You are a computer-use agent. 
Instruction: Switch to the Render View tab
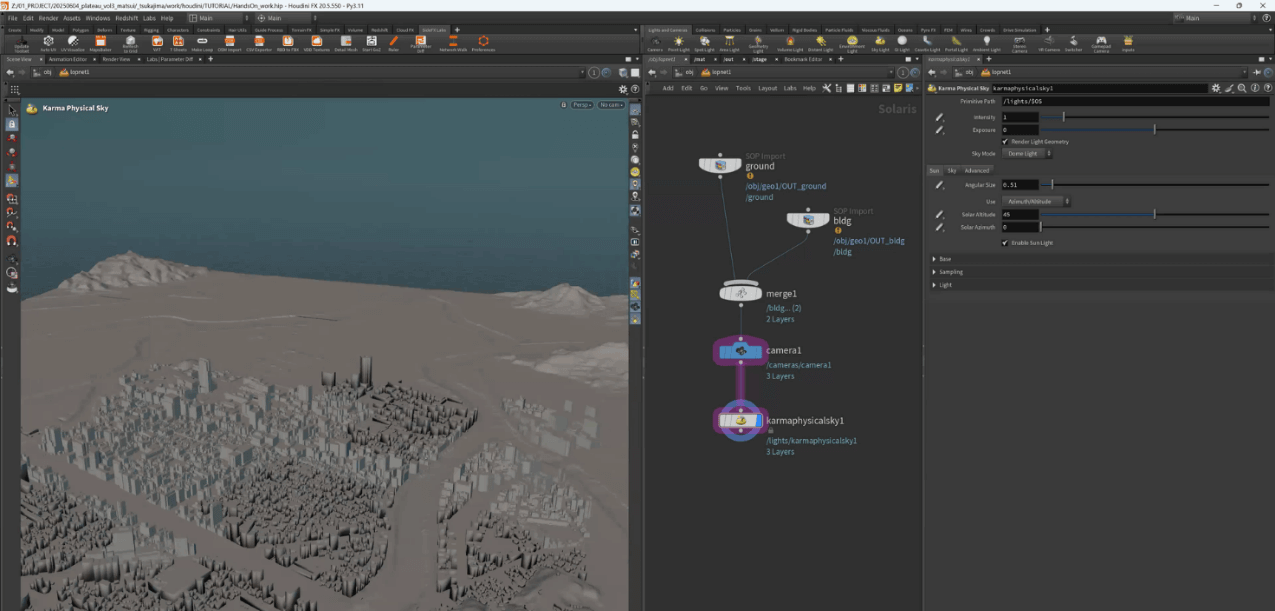coord(117,59)
